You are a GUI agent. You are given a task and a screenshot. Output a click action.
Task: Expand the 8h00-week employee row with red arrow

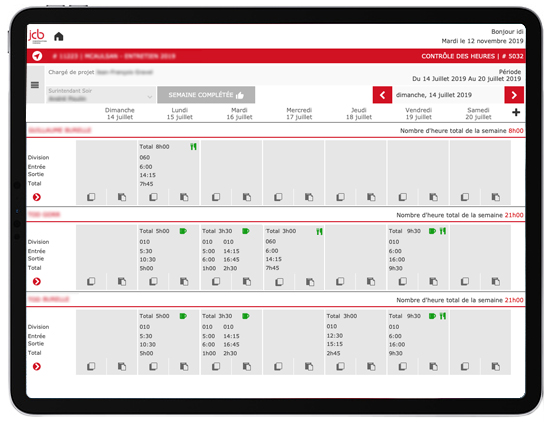coord(37,197)
